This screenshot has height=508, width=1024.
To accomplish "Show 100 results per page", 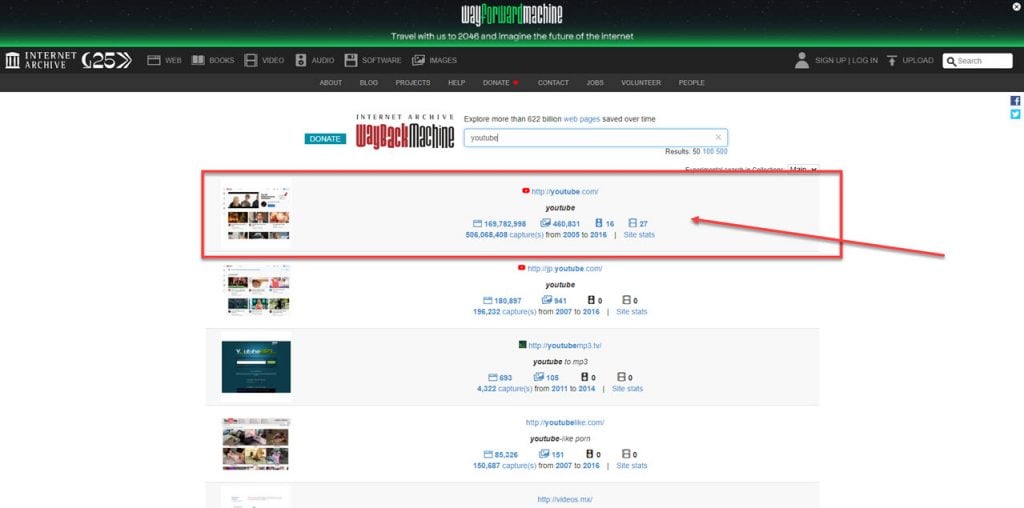I will coord(708,151).
